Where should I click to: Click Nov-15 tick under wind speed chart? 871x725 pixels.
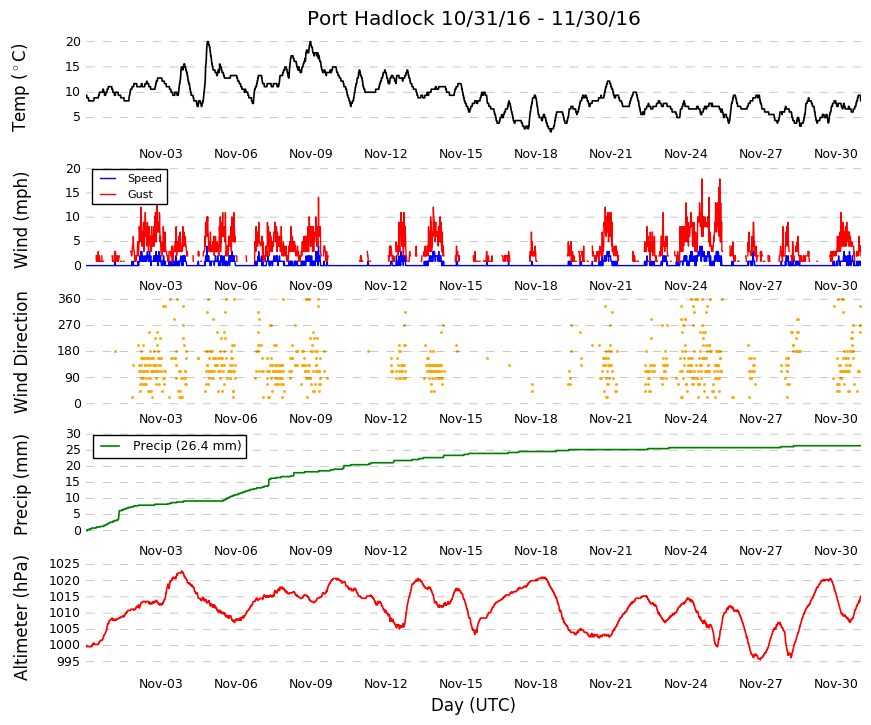point(460,286)
